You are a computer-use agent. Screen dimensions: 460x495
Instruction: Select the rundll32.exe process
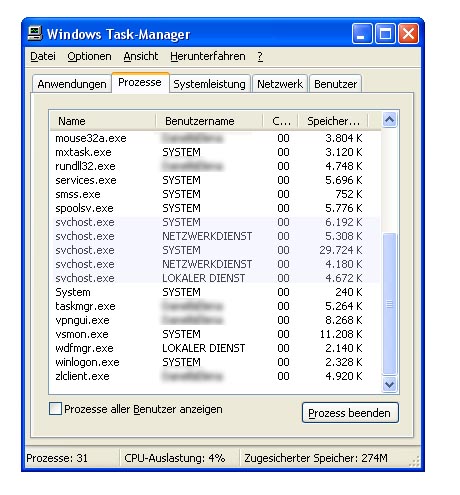click(x=215, y=166)
